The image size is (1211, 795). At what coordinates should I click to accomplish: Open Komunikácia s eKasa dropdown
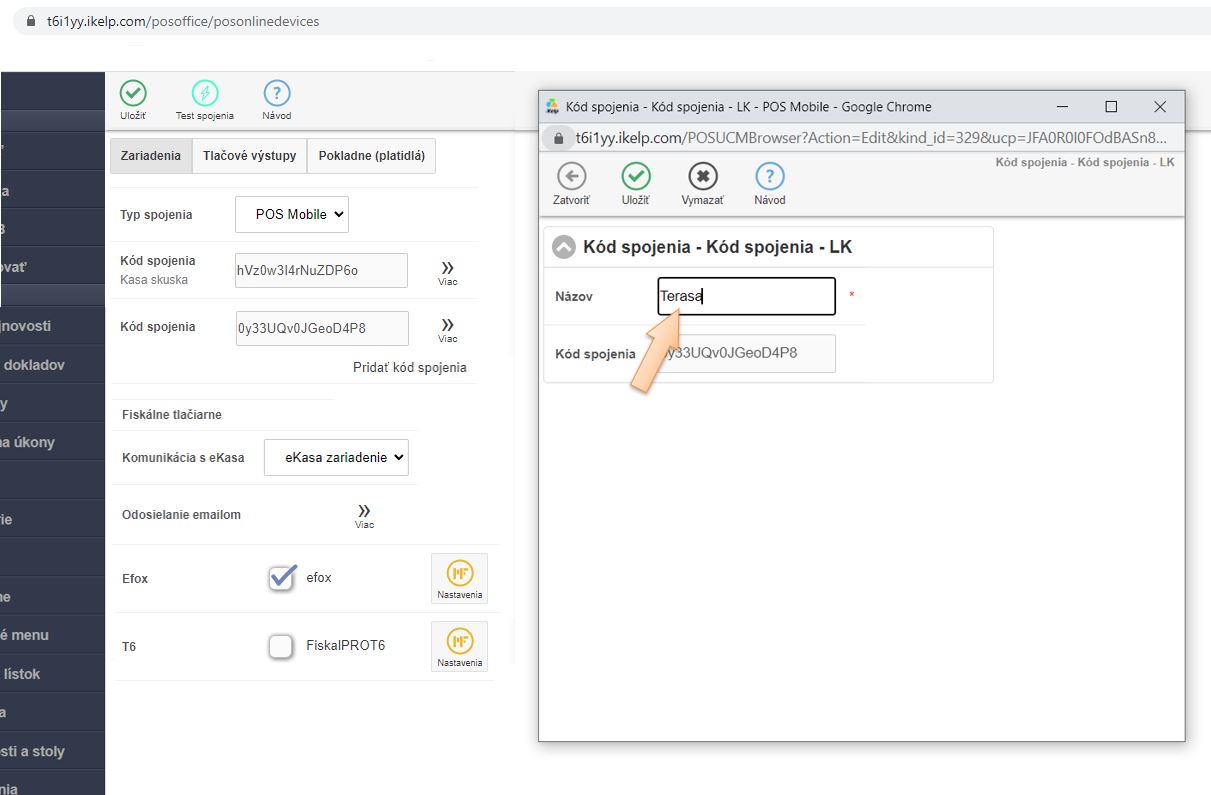336,457
